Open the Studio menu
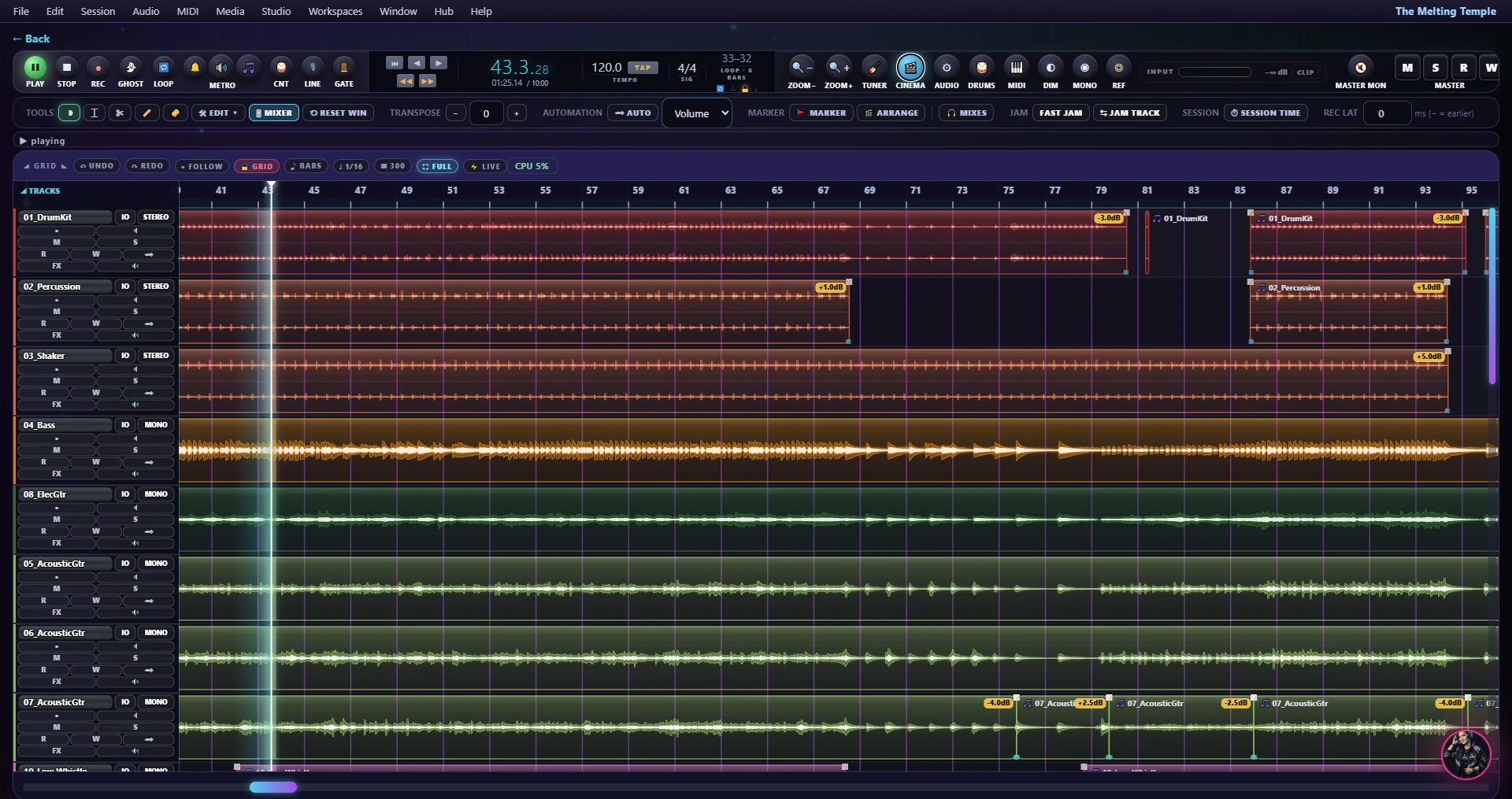Viewport: 1512px width, 799px height. [x=276, y=11]
